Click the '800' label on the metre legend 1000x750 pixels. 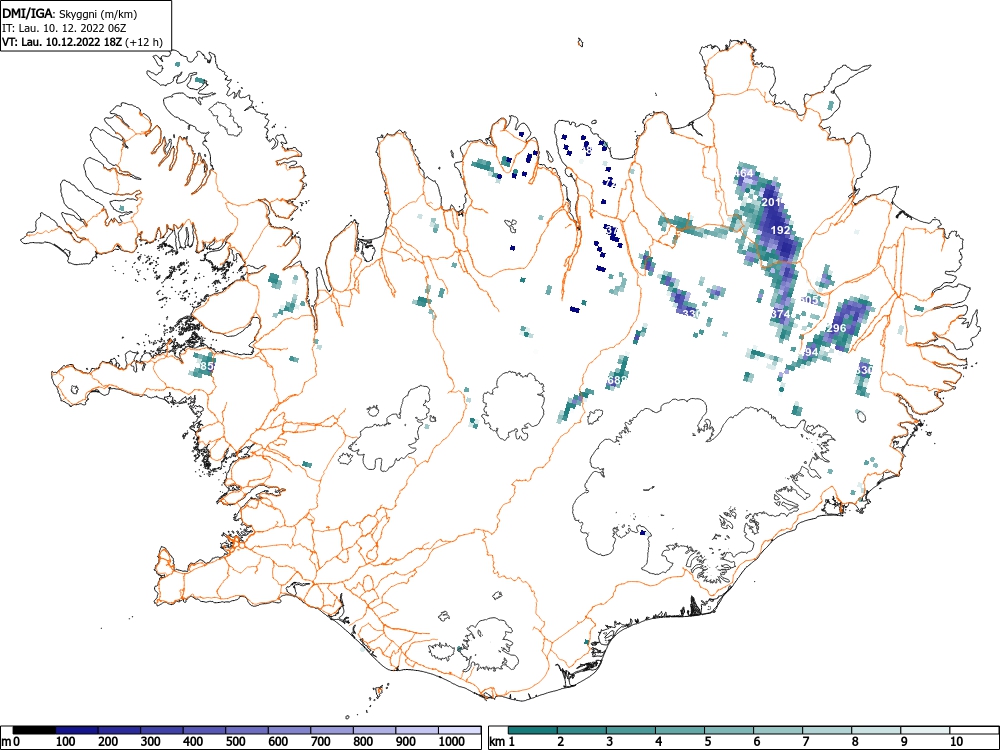coord(364,742)
